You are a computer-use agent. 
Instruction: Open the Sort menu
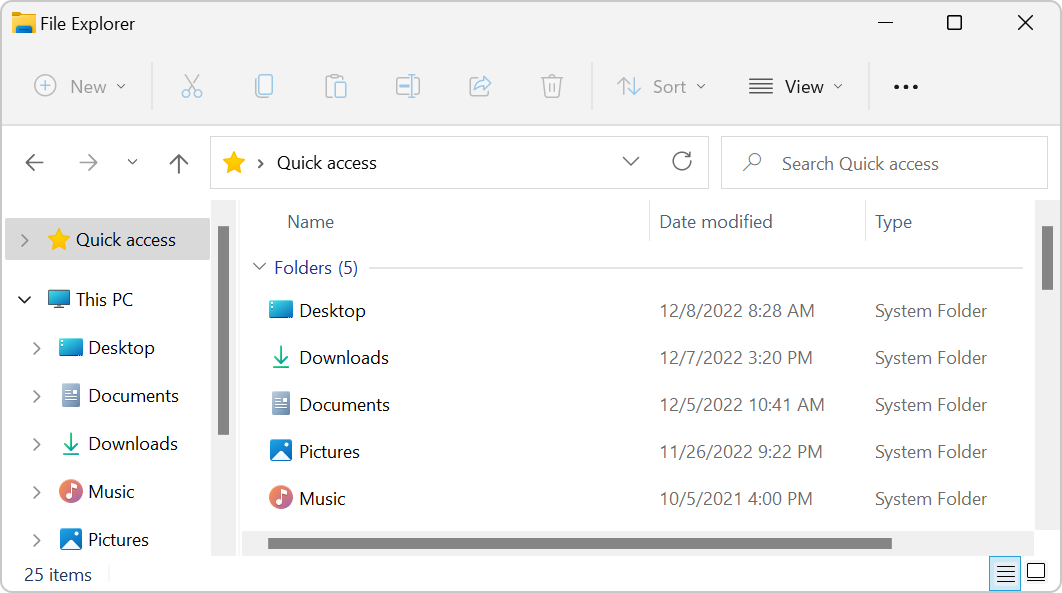click(x=661, y=87)
